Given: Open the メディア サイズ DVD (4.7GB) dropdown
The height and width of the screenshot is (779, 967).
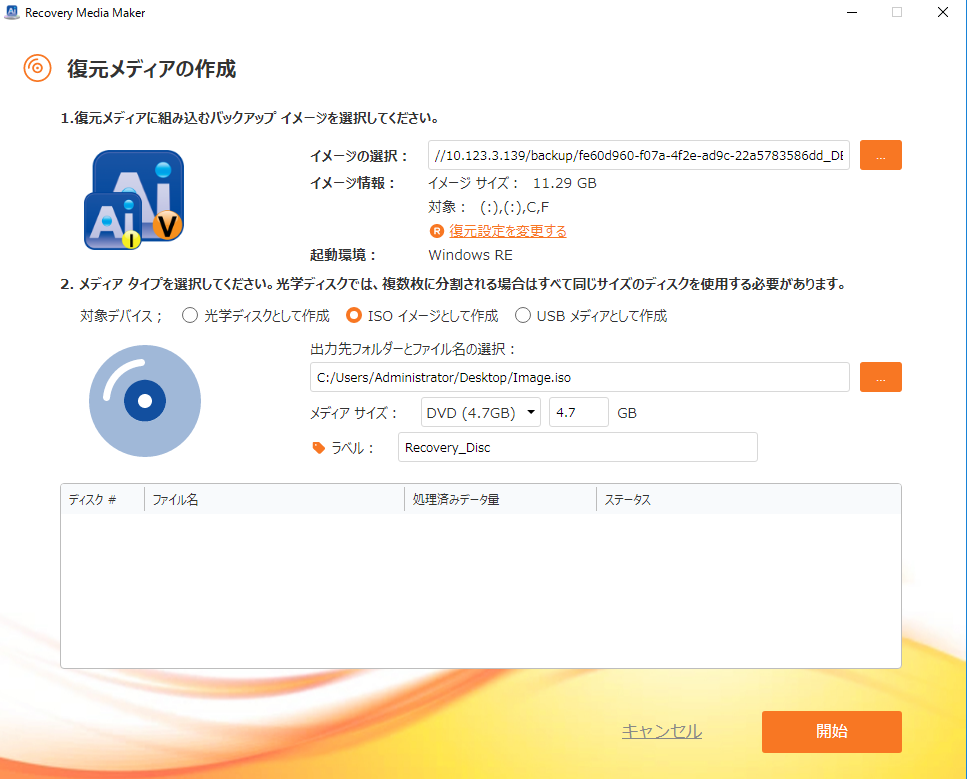Looking at the screenshot, I should 481,413.
